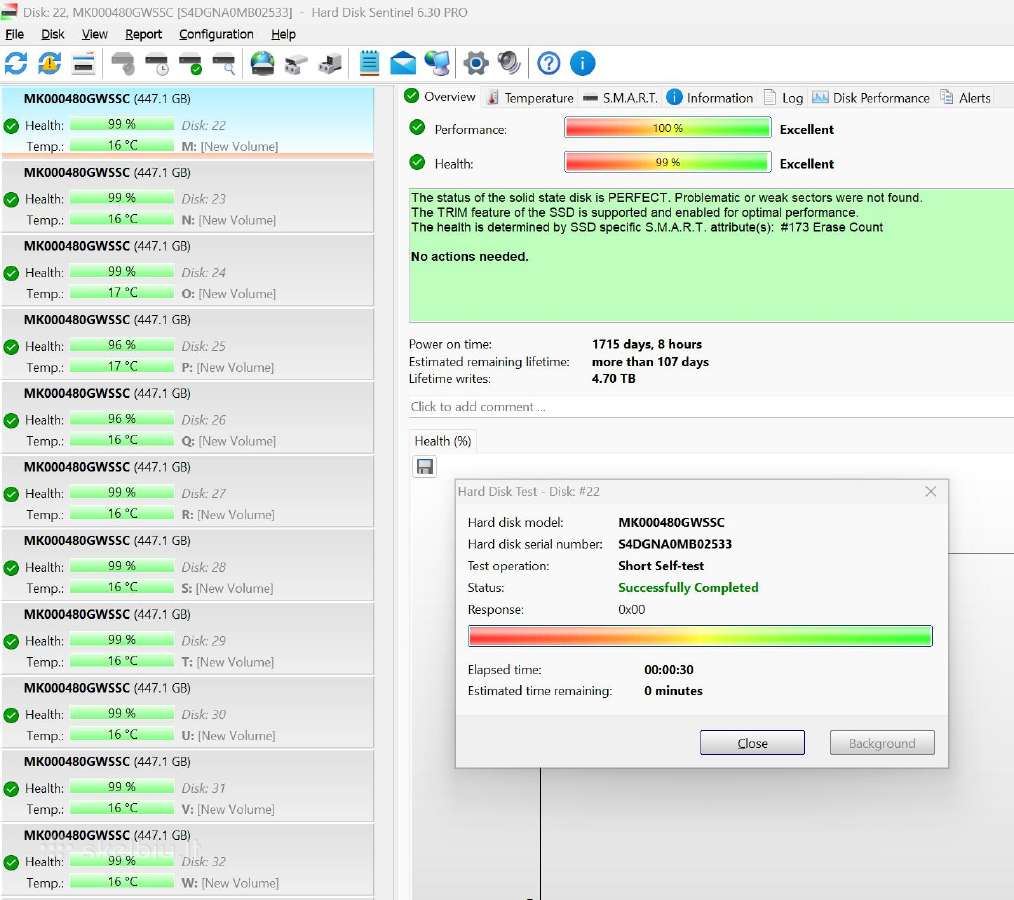Select Disk 26 Q: volume entry
This screenshot has height=900, width=1014.
pyautogui.click(x=188, y=418)
